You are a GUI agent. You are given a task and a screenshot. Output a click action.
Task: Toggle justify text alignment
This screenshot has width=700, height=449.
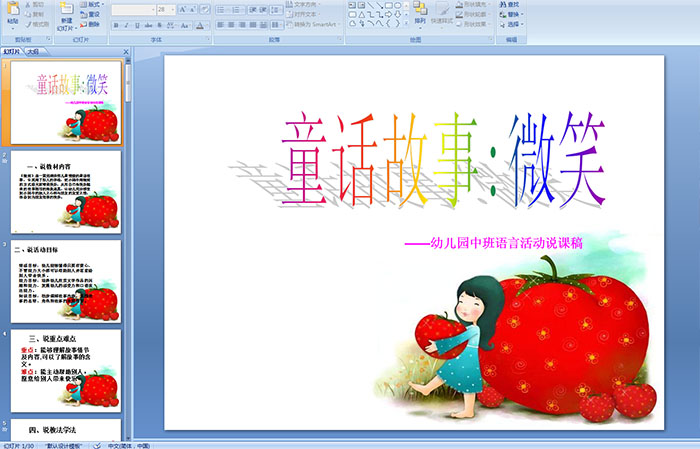point(253,25)
